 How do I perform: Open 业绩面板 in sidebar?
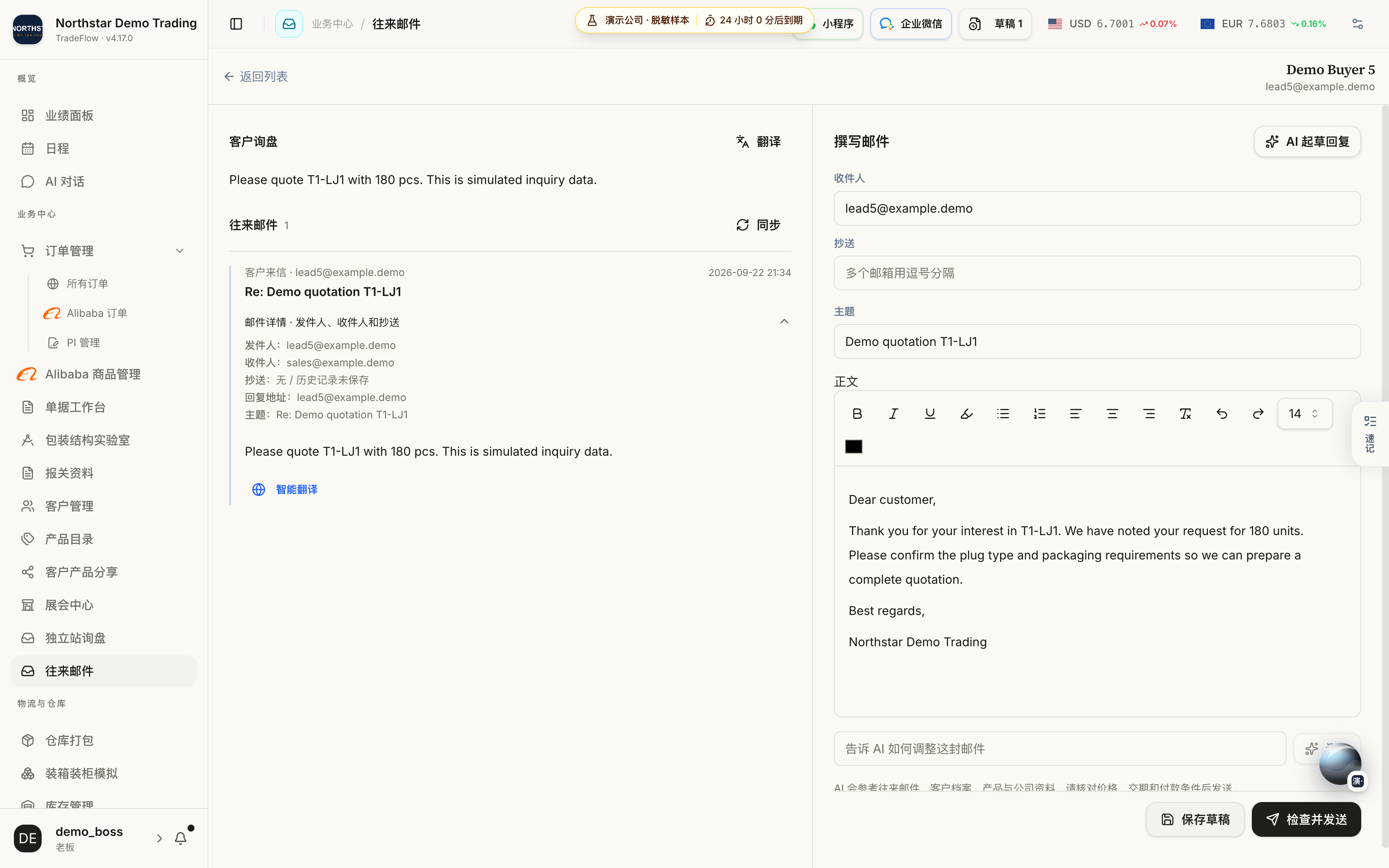coord(104,115)
